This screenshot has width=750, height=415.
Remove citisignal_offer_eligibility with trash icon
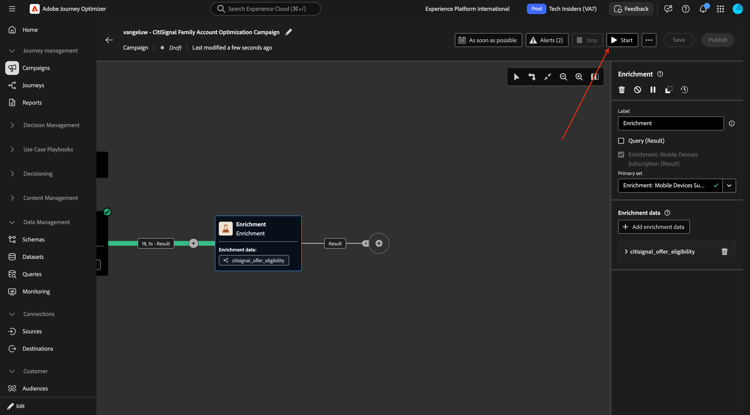click(x=724, y=251)
